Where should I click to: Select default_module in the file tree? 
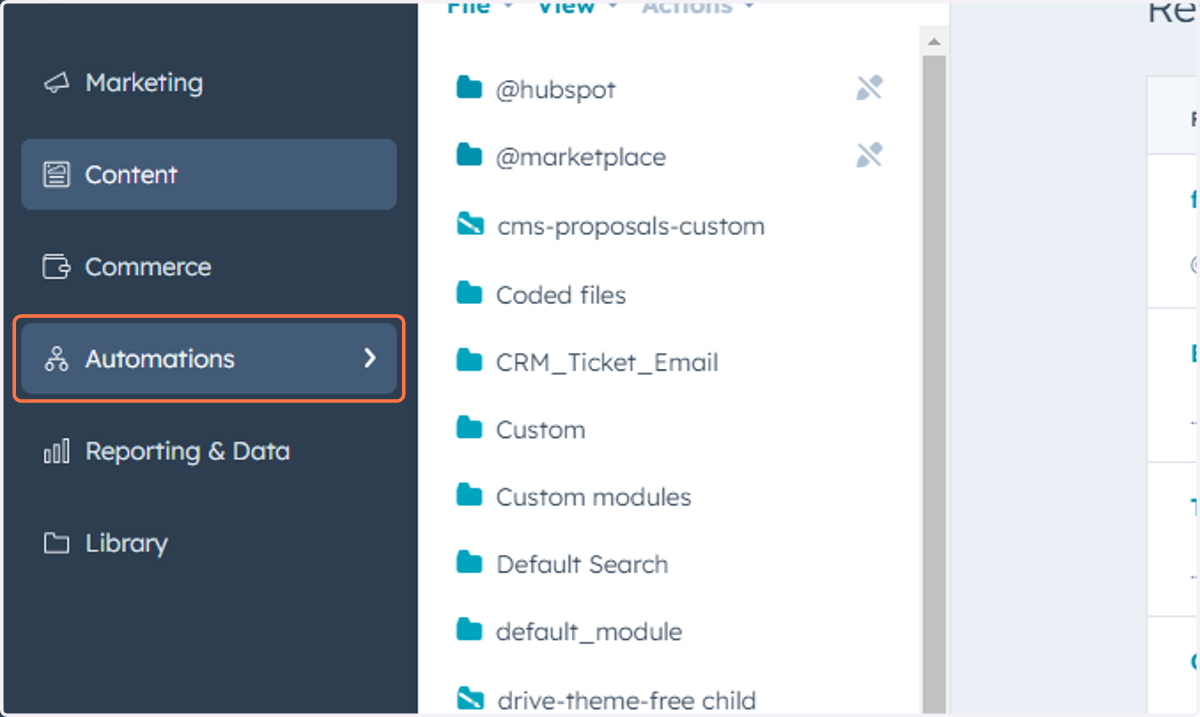(x=589, y=632)
